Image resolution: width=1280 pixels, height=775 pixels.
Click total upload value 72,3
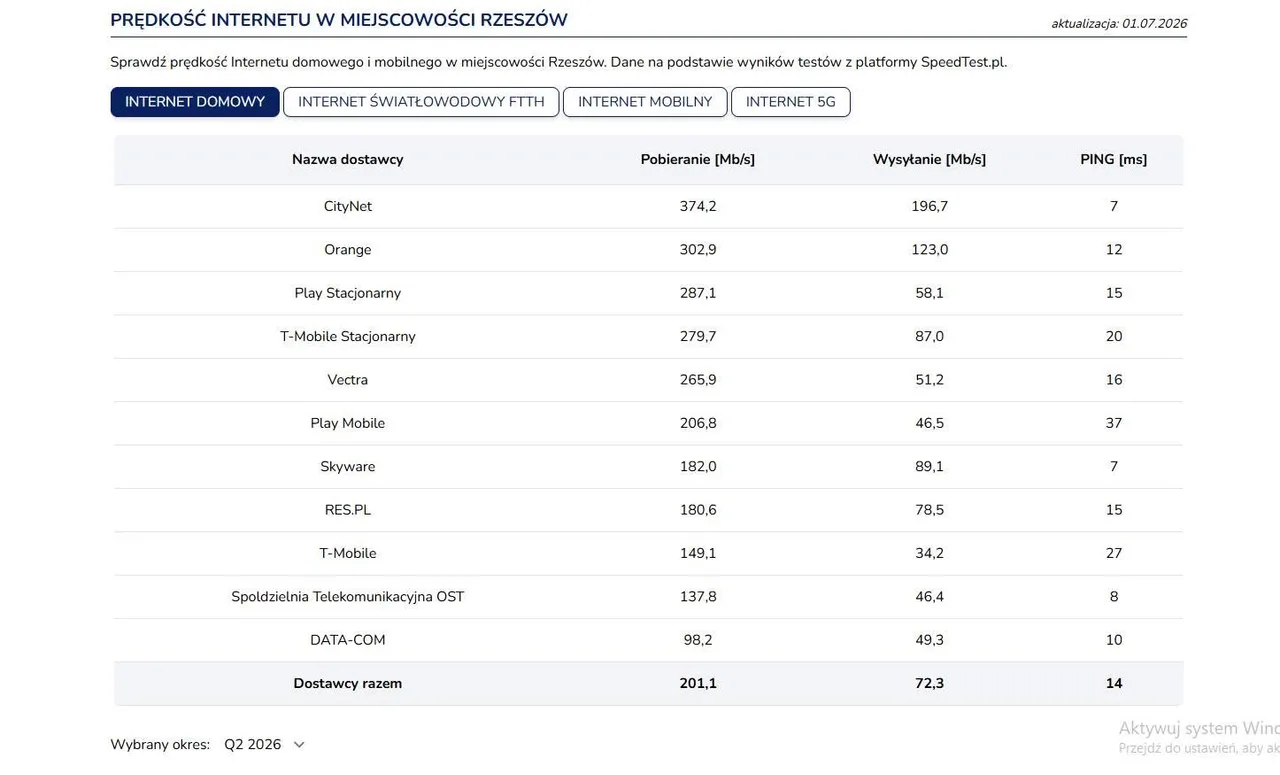[x=930, y=684]
